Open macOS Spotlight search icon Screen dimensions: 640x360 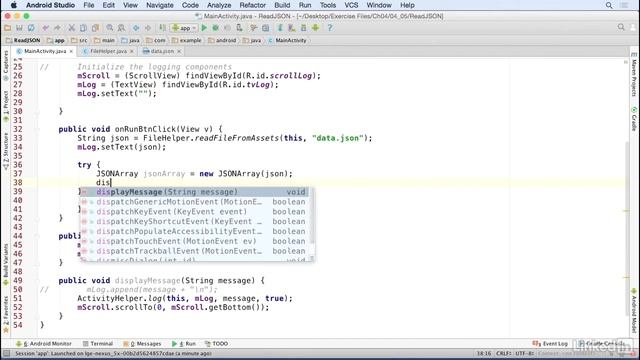pyautogui.click(x=609, y=5)
